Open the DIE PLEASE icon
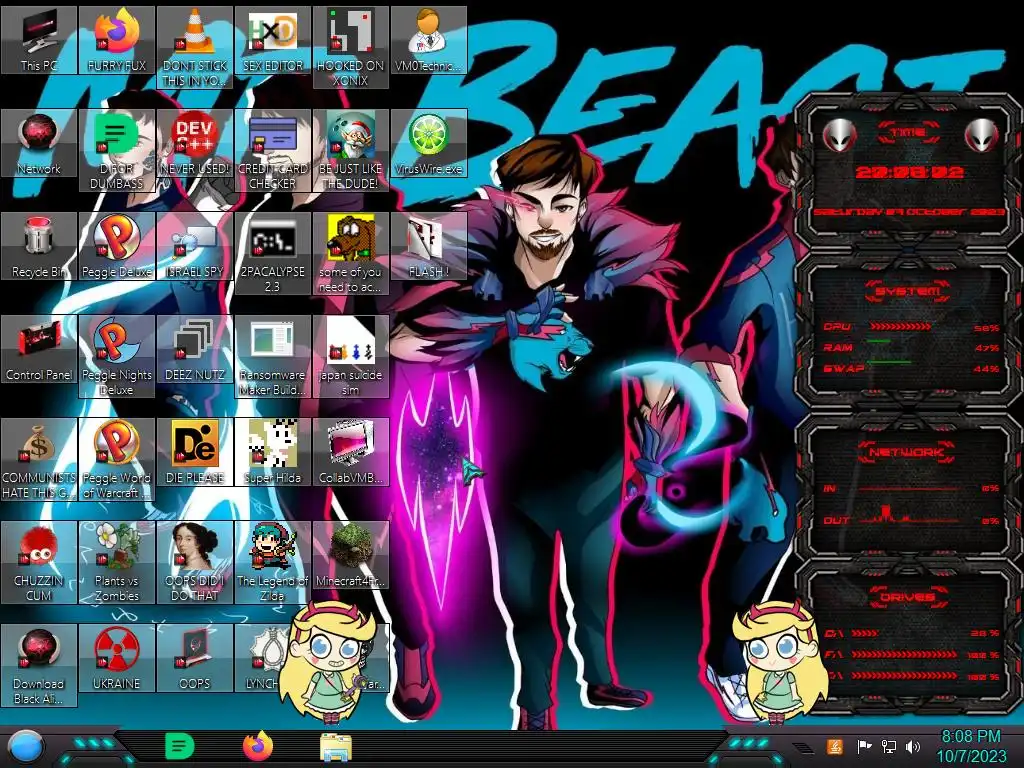 click(195, 453)
